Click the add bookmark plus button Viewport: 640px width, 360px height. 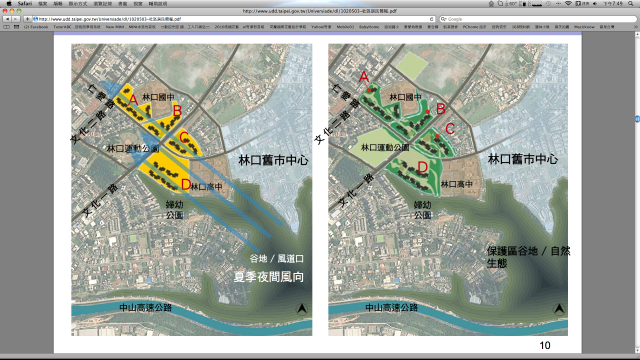point(27,19)
